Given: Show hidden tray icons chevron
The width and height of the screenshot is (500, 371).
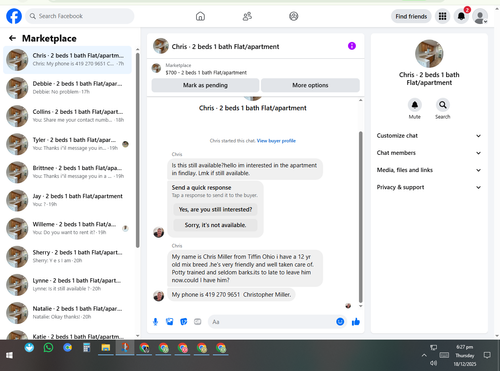Looking at the screenshot, I should tap(424, 355).
